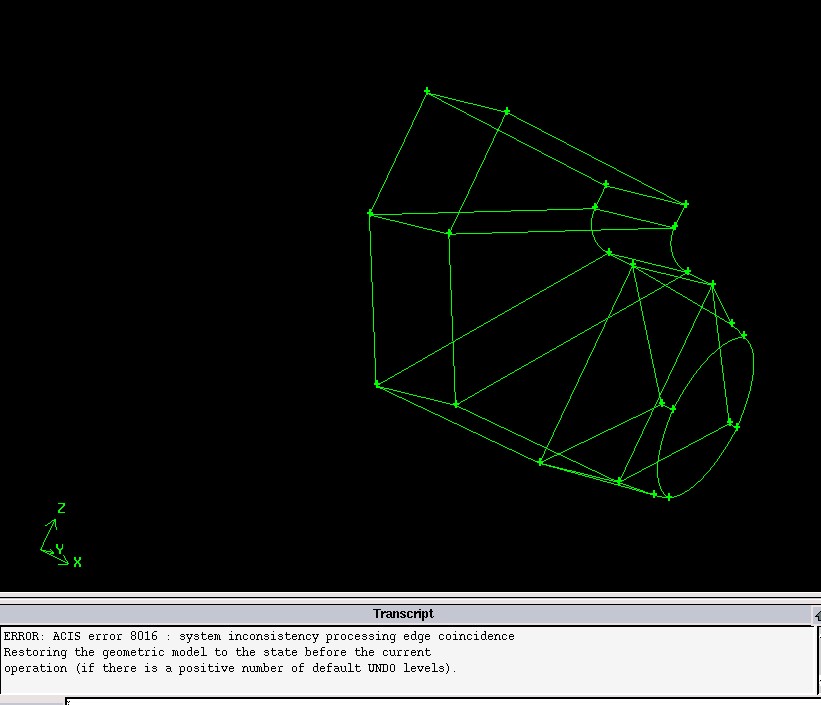The image size is (821, 705).
Task: Click the ACIS error 8016 message line
Action: tap(259, 636)
